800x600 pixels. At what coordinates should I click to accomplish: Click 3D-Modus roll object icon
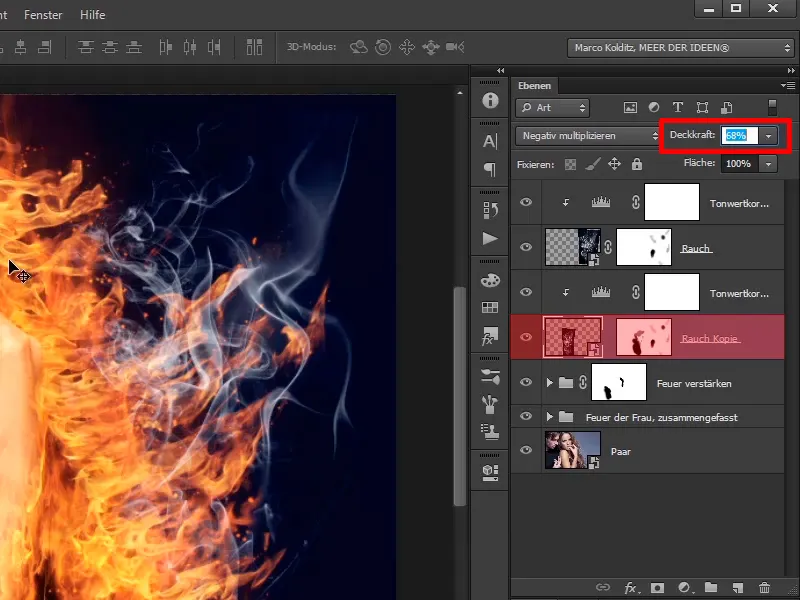pyautogui.click(x=383, y=47)
